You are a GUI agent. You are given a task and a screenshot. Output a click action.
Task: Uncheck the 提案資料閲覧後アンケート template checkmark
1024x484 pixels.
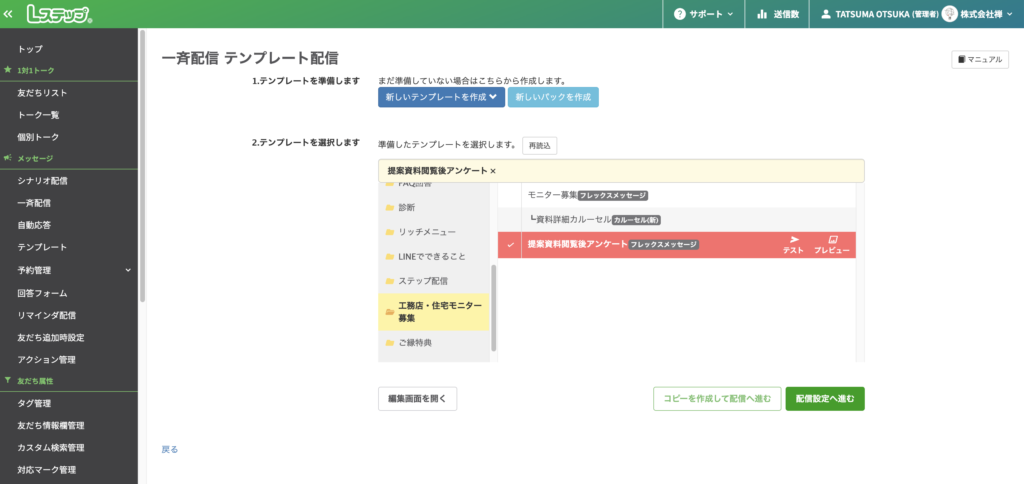(511, 245)
